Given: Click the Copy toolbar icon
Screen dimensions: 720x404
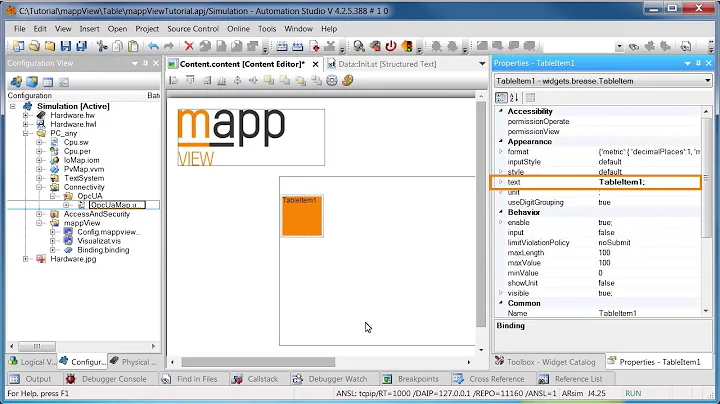Looking at the screenshot, I should [x=118, y=46].
